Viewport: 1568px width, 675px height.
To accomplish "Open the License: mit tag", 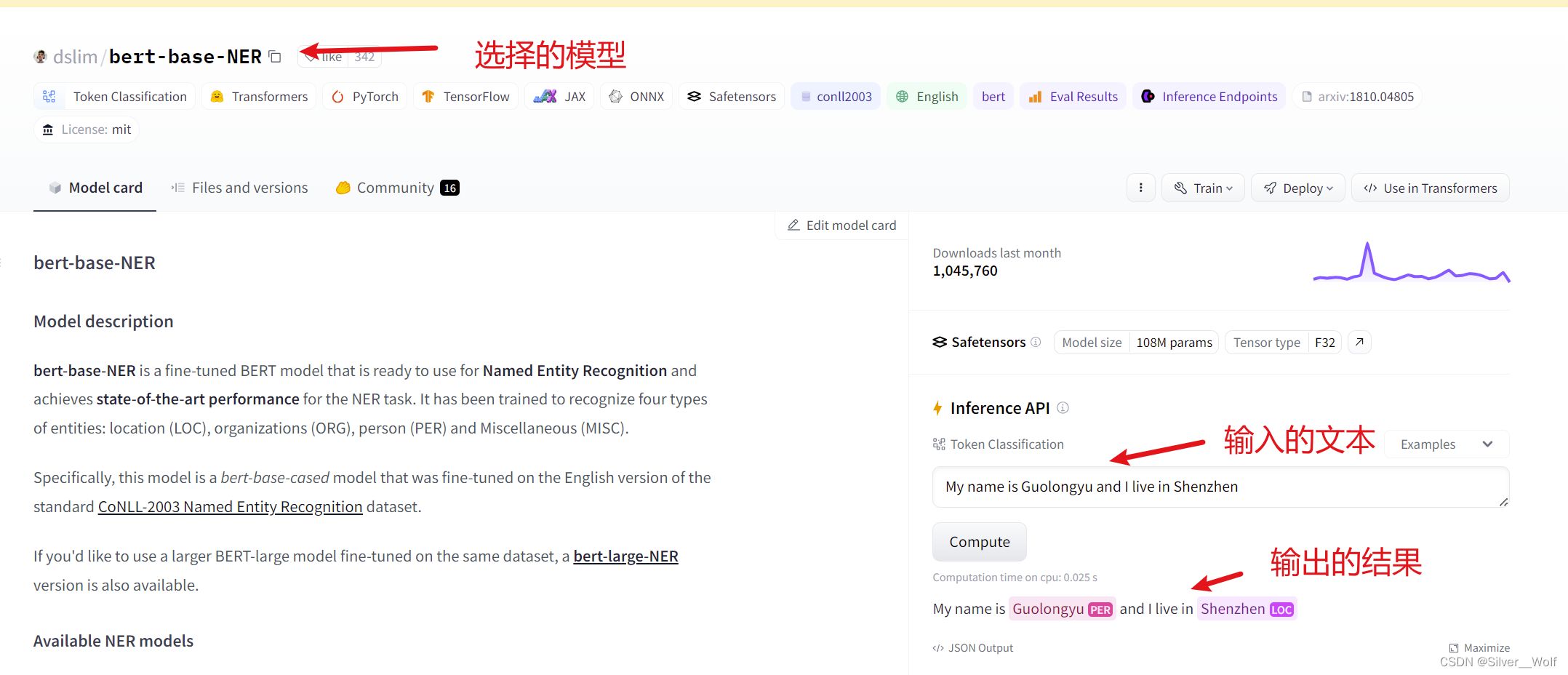I will pyautogui.click(x=87, y=129).
